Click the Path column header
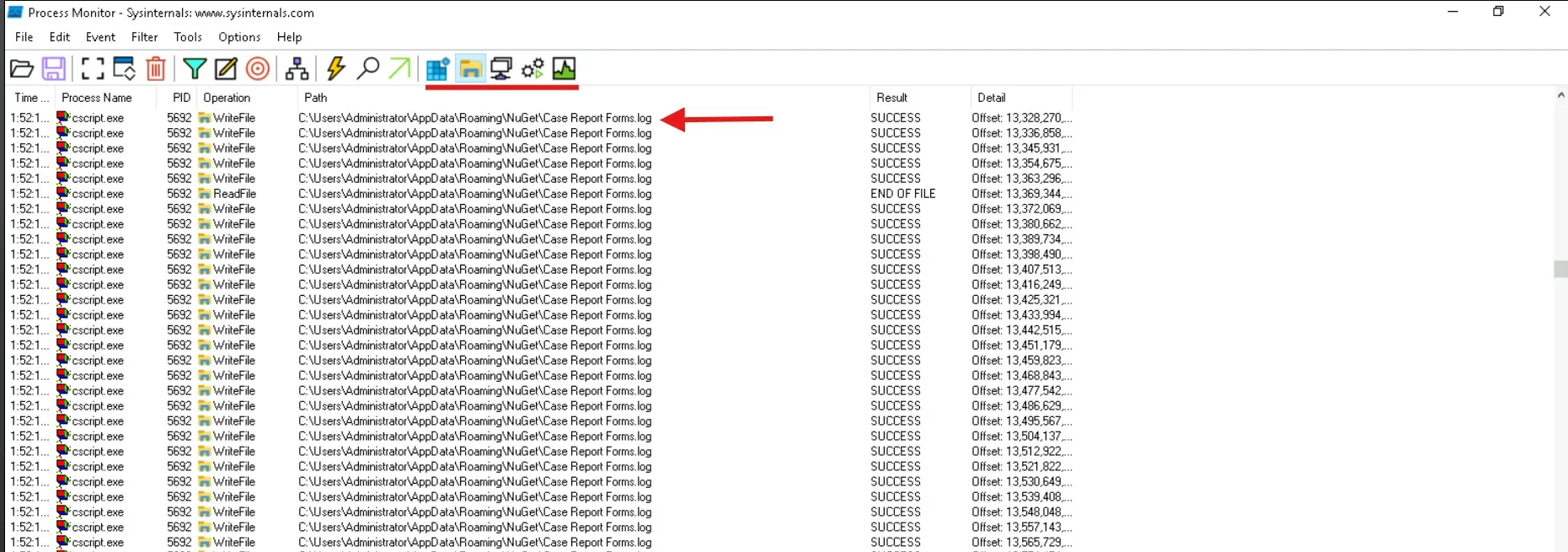This screenshot has width=1568, height=552. point(583,98)
